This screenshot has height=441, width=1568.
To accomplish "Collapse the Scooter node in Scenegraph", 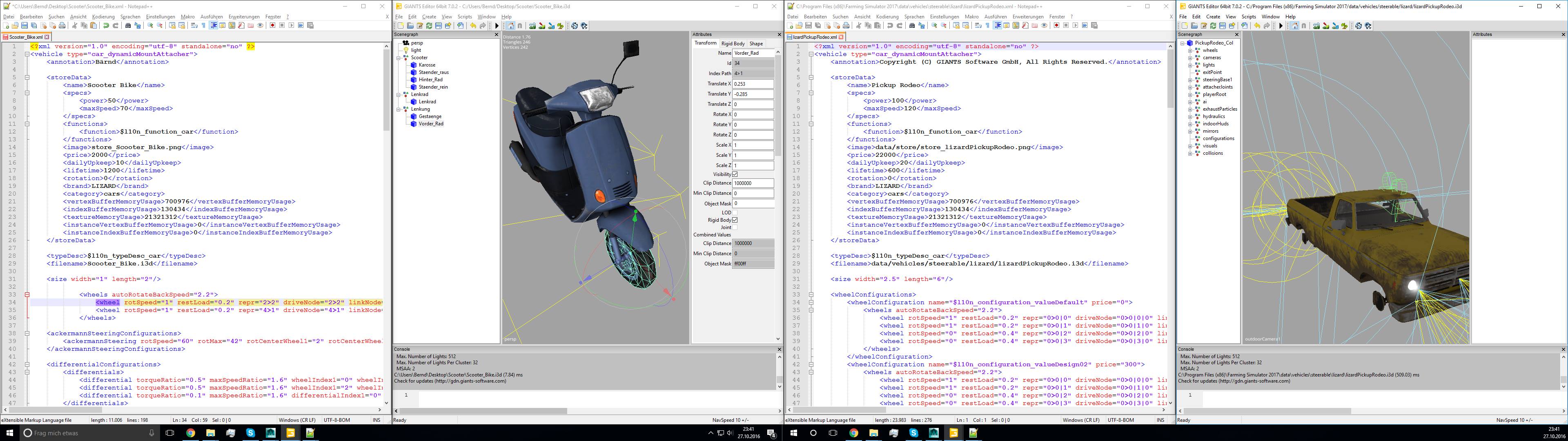I will [399, 58].
